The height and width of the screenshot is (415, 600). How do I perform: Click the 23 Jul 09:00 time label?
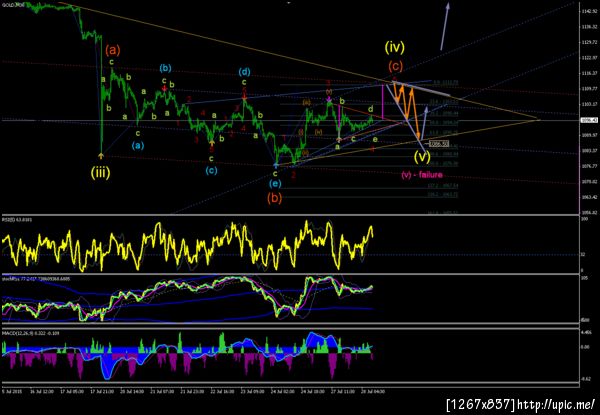point(251,392)
